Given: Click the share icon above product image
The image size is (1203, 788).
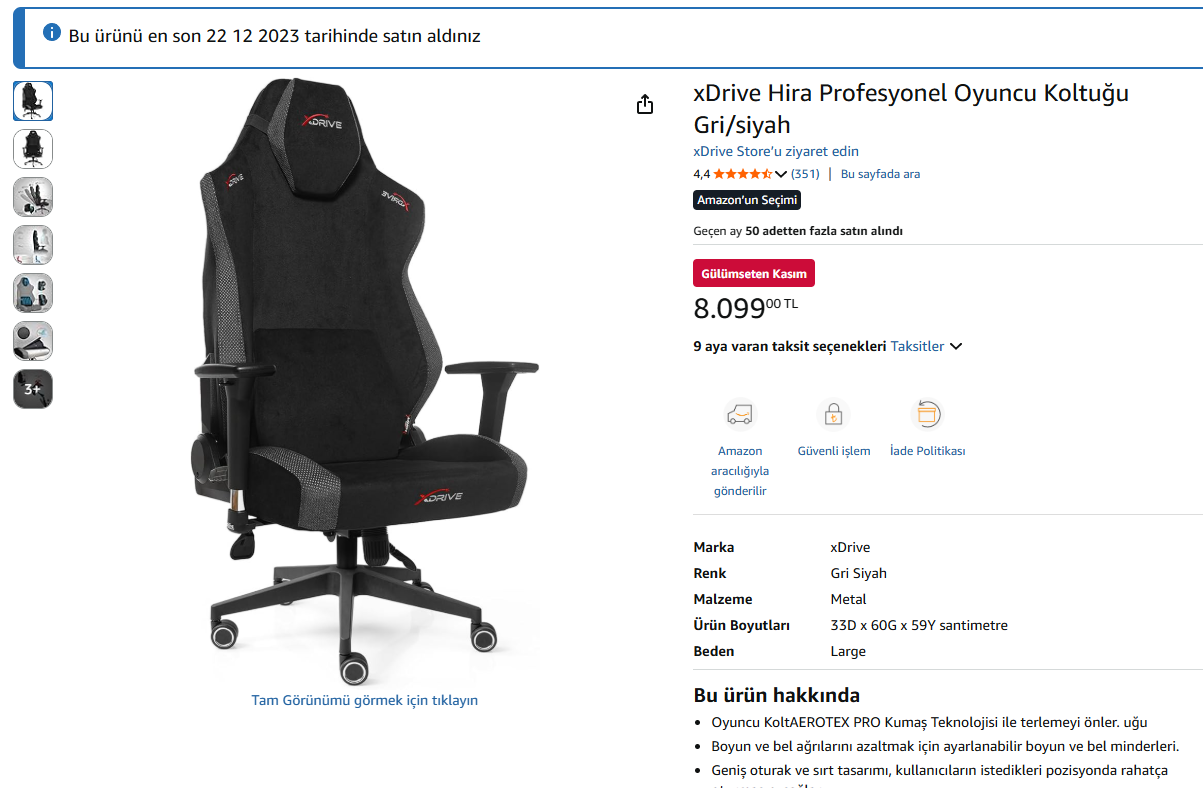Looking at the screenshot, I should pyautogui.click(x=645, y=104).
